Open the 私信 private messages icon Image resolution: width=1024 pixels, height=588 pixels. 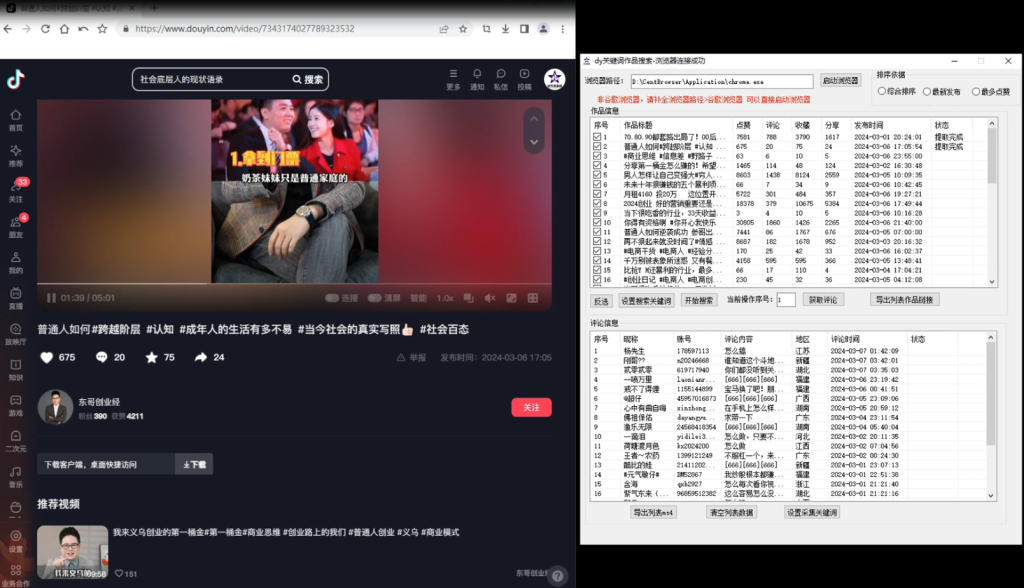[x=501, y=74]
